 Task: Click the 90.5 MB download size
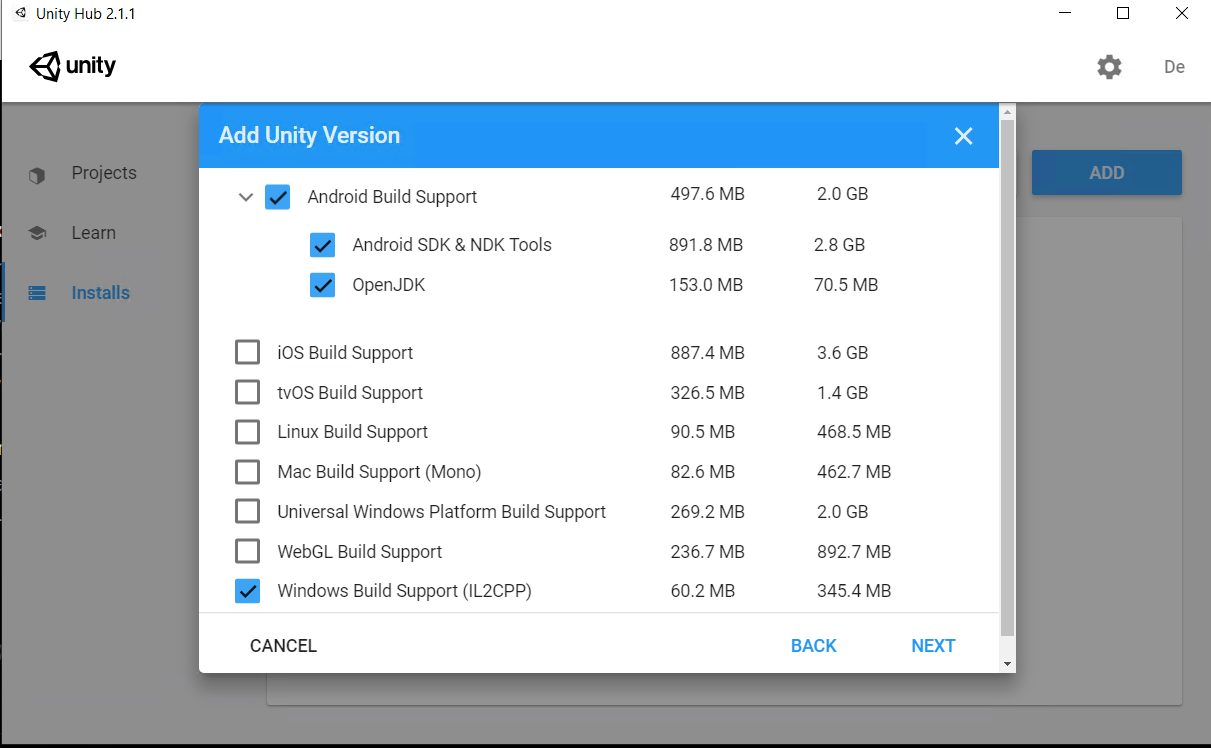[x=703, y=432]
